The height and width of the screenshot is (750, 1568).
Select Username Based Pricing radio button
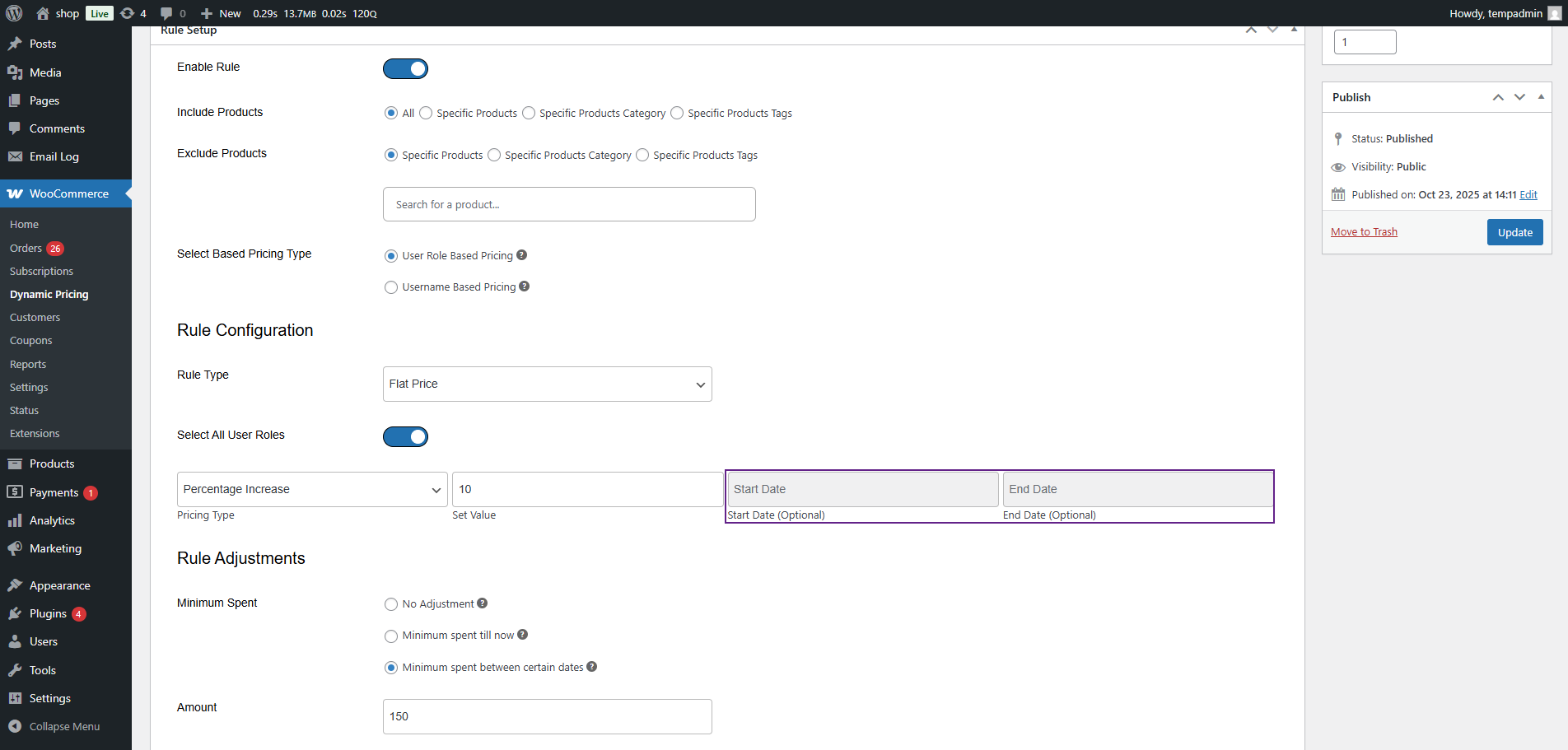[x=391, y=287]
